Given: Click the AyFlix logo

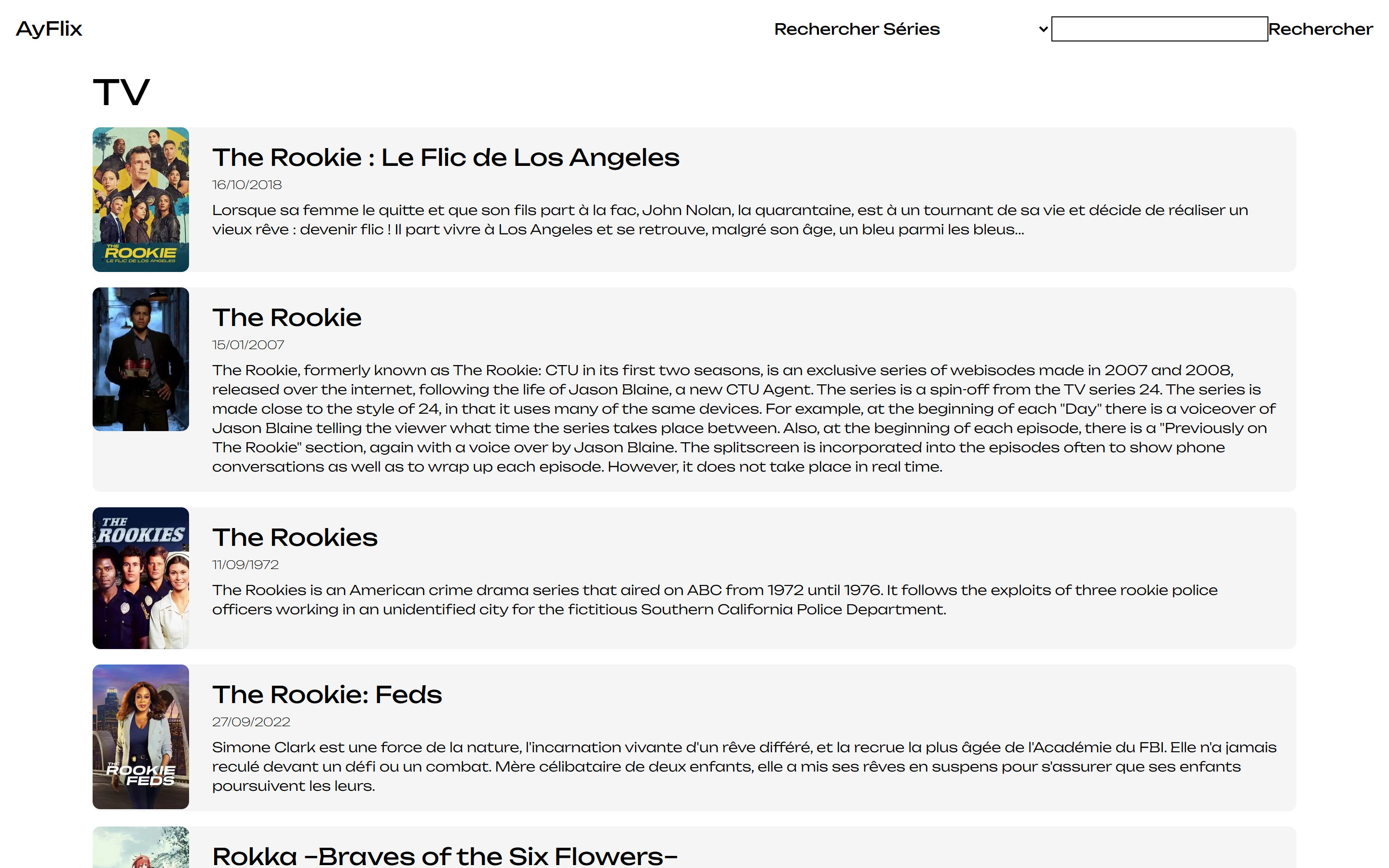Looking at the screenshot, I should (x=49, y=29).
